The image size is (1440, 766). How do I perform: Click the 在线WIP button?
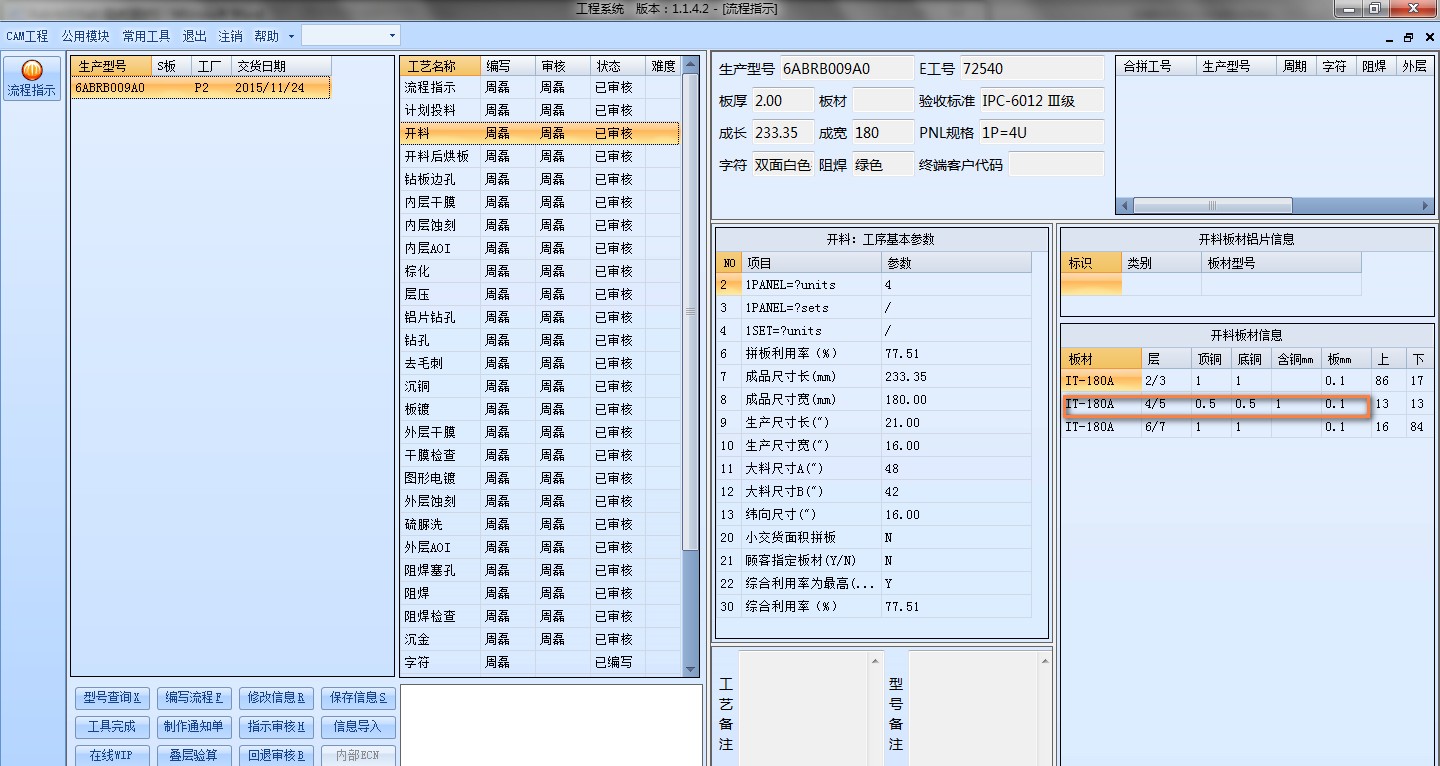pyautogui.click(x=112, y=755)
